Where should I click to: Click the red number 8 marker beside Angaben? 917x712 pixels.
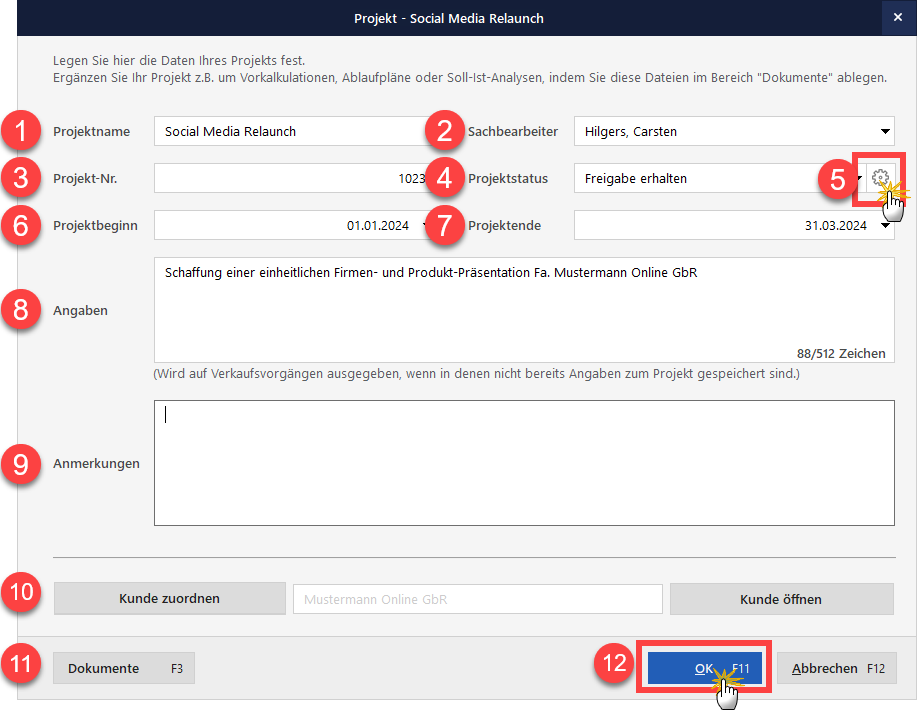point(21,310)
